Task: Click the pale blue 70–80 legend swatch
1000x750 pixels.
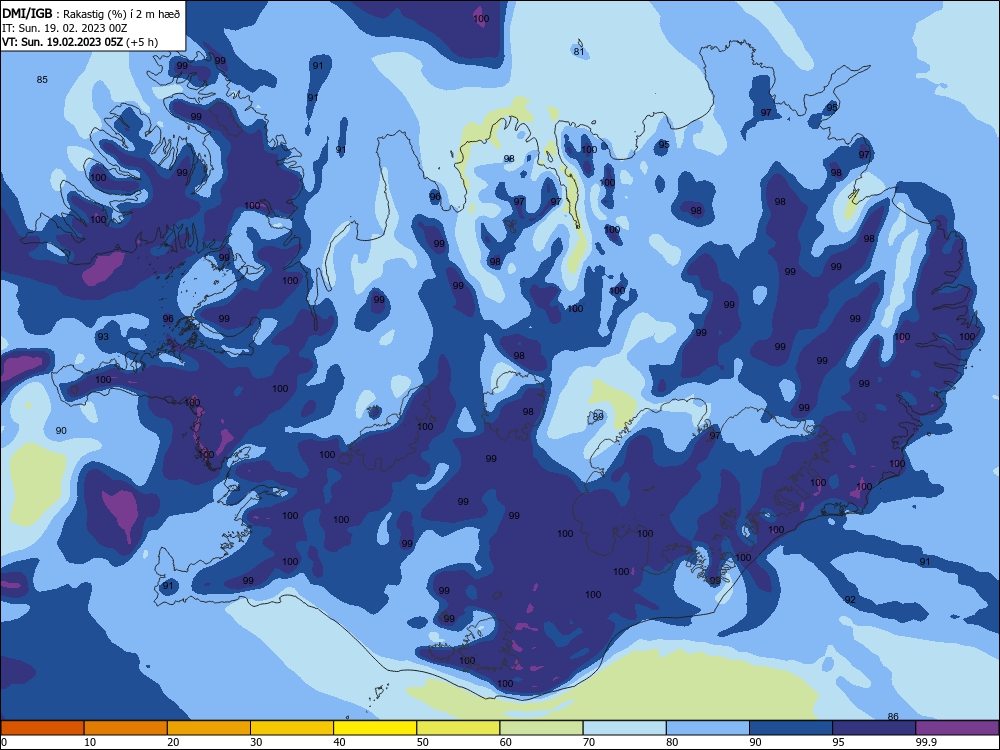Action: 625,728
